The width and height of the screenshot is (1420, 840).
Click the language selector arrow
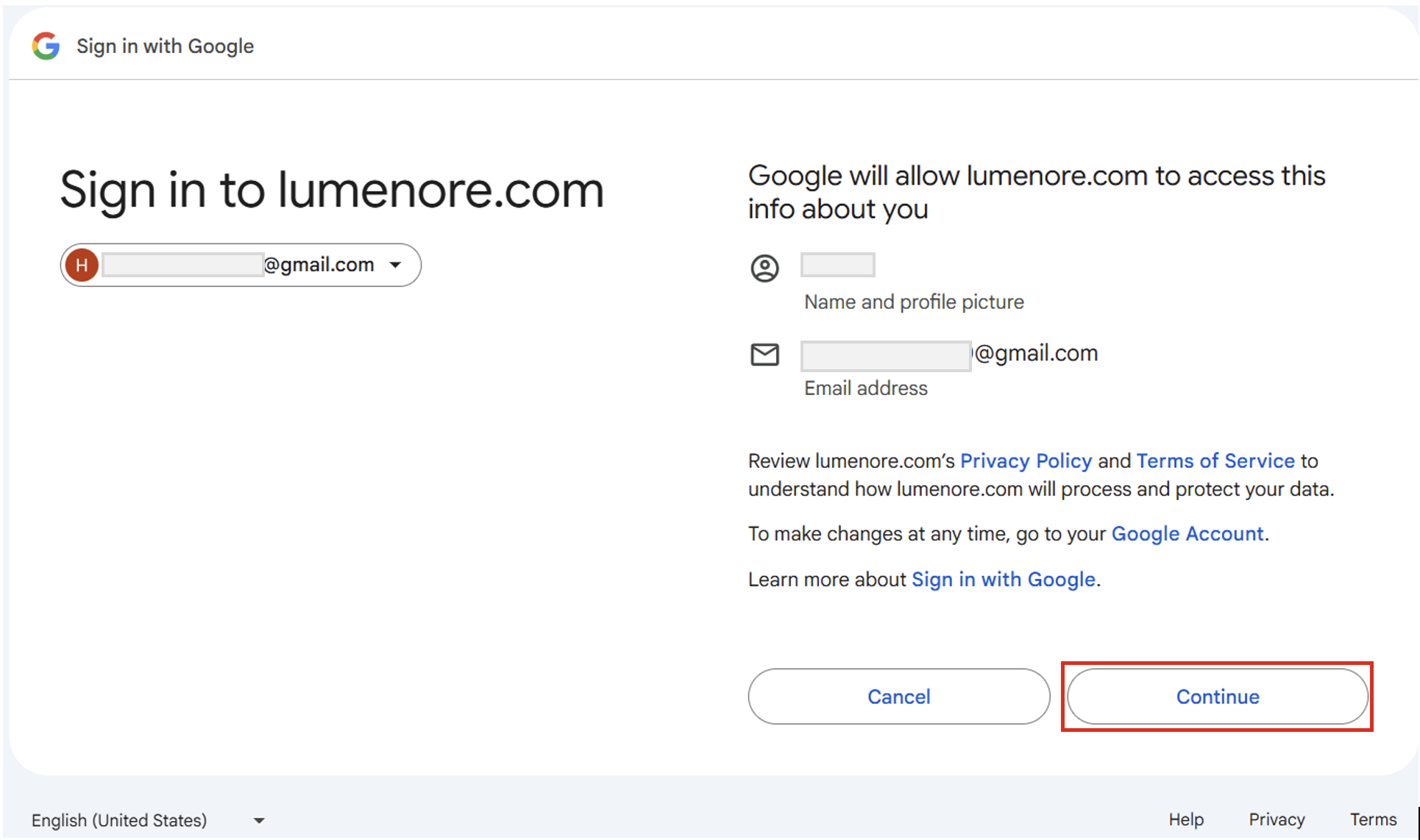pyautogui.click(x=259, y=820)
